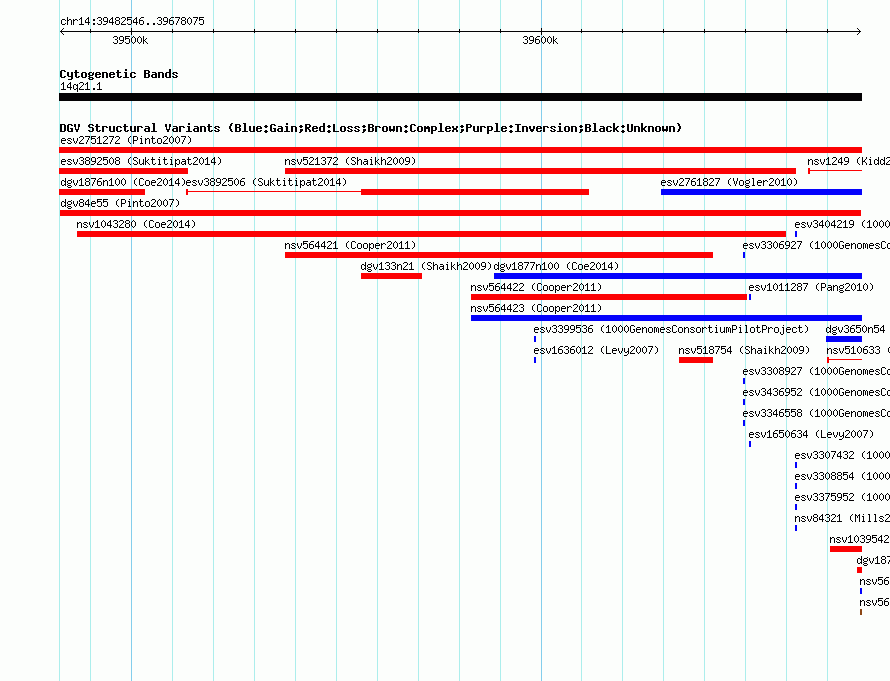The image size is (890, 681).
Task: Click the nsv518754 (Shaikh2009) label
Action: pyautogui.click(x=744, y=350)
